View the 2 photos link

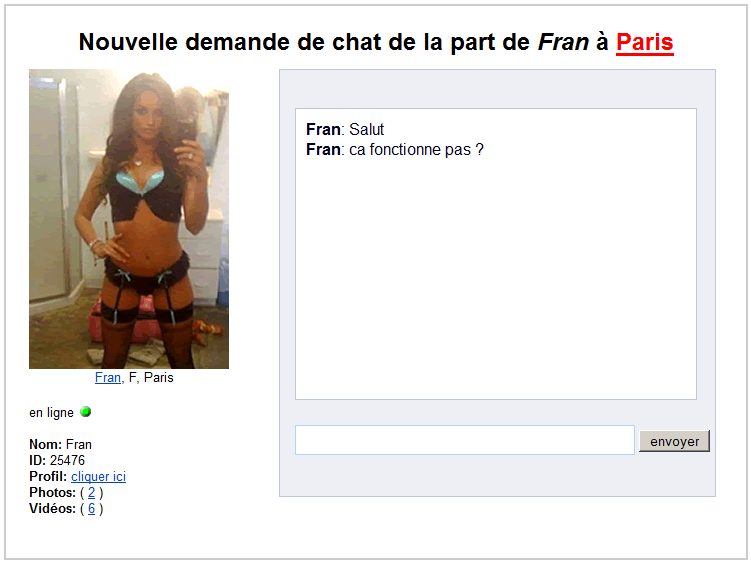tap(91, 493)
